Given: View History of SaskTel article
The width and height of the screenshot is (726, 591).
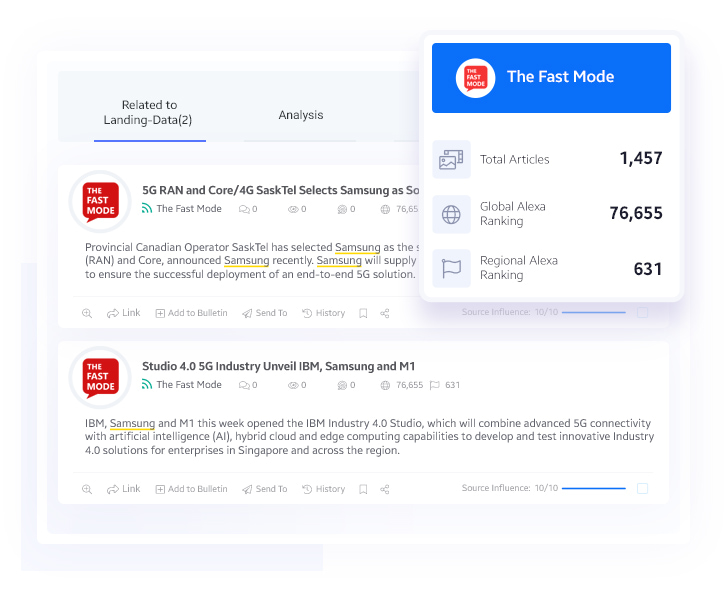Looking at the screenshot, I should click(x=324, y=313).
